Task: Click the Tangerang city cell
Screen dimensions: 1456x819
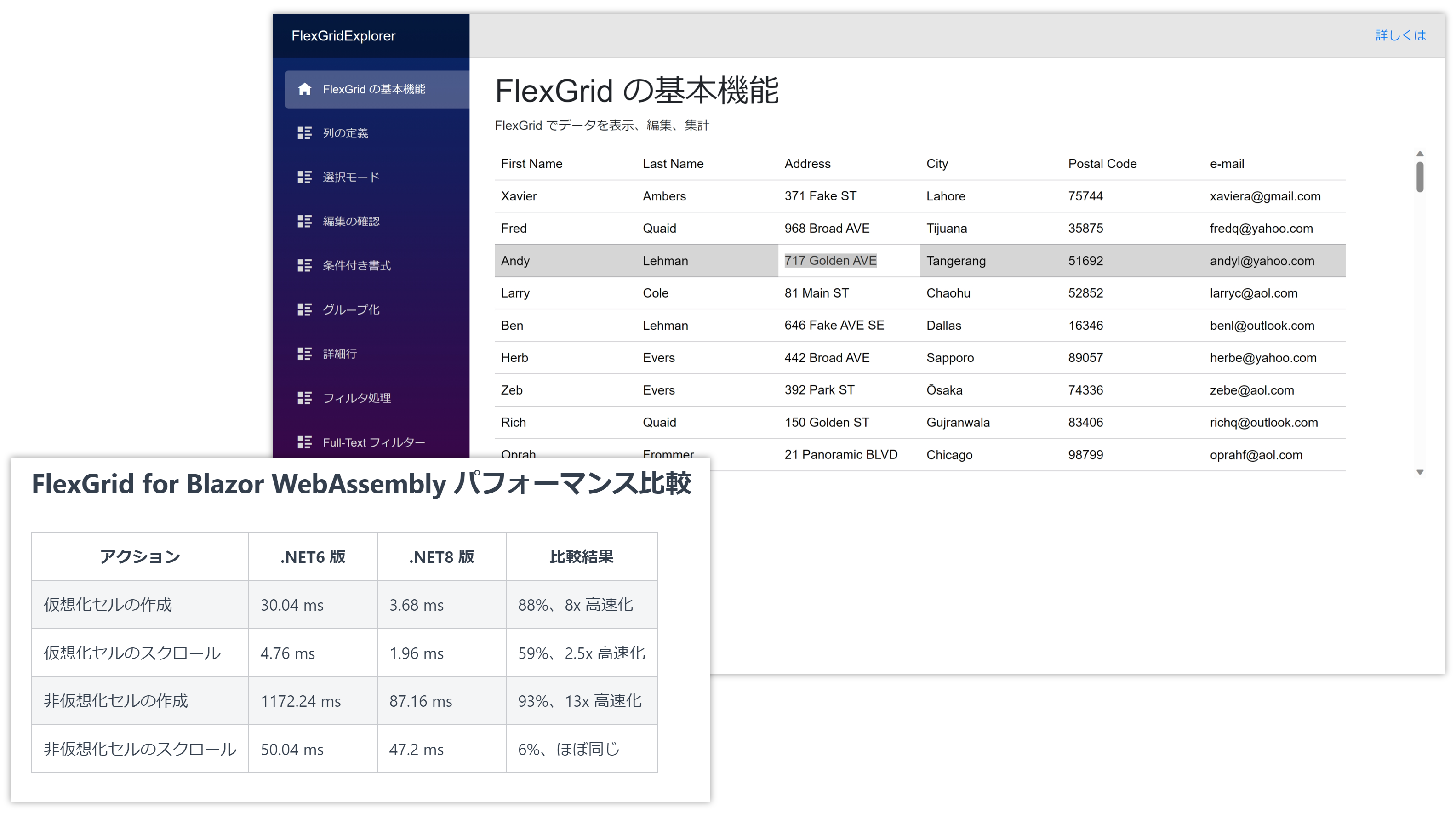Action: click(991, 261)
